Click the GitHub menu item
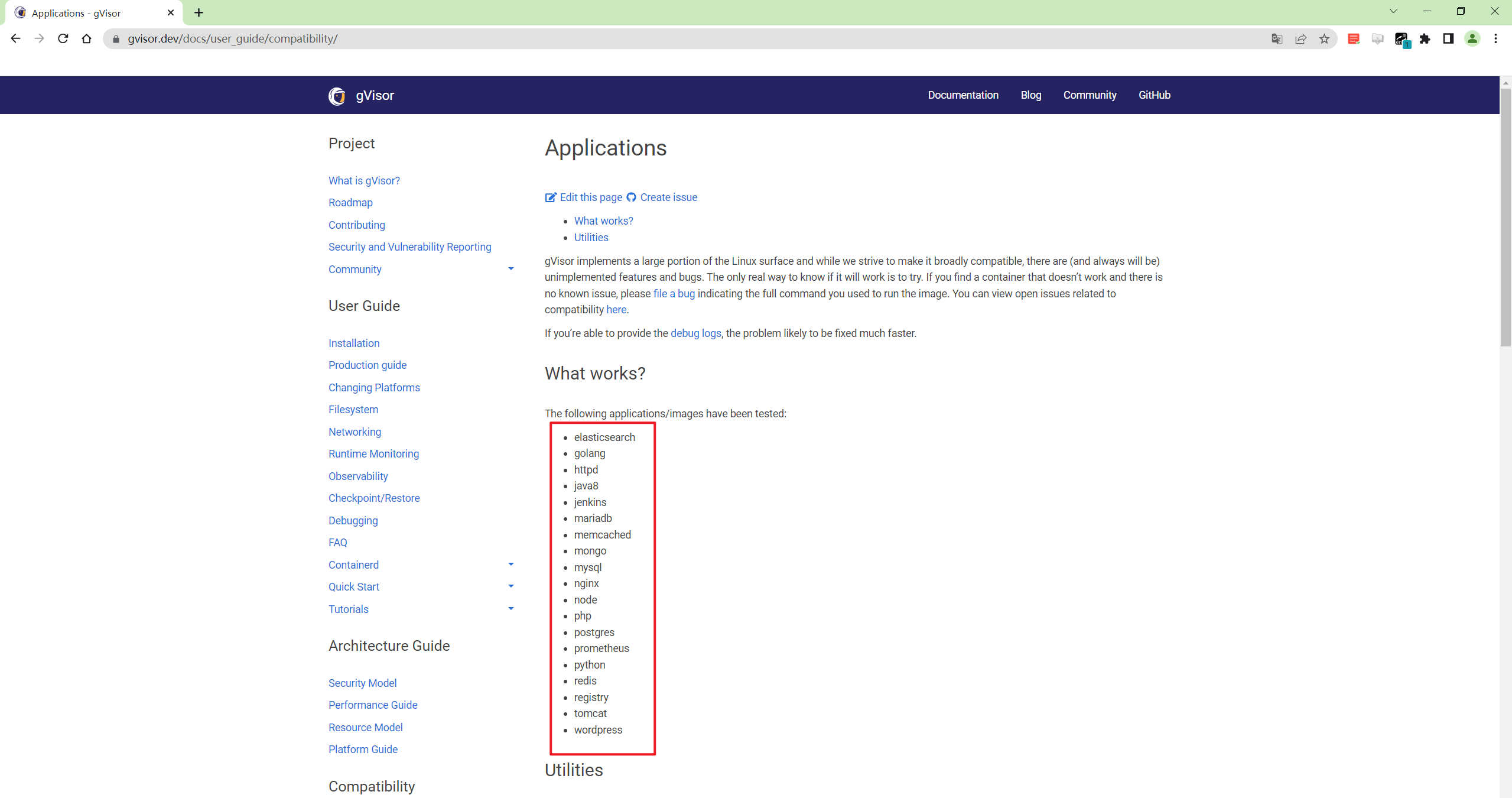Viewport: 1512px width, 798px height. coord(1155,94)
